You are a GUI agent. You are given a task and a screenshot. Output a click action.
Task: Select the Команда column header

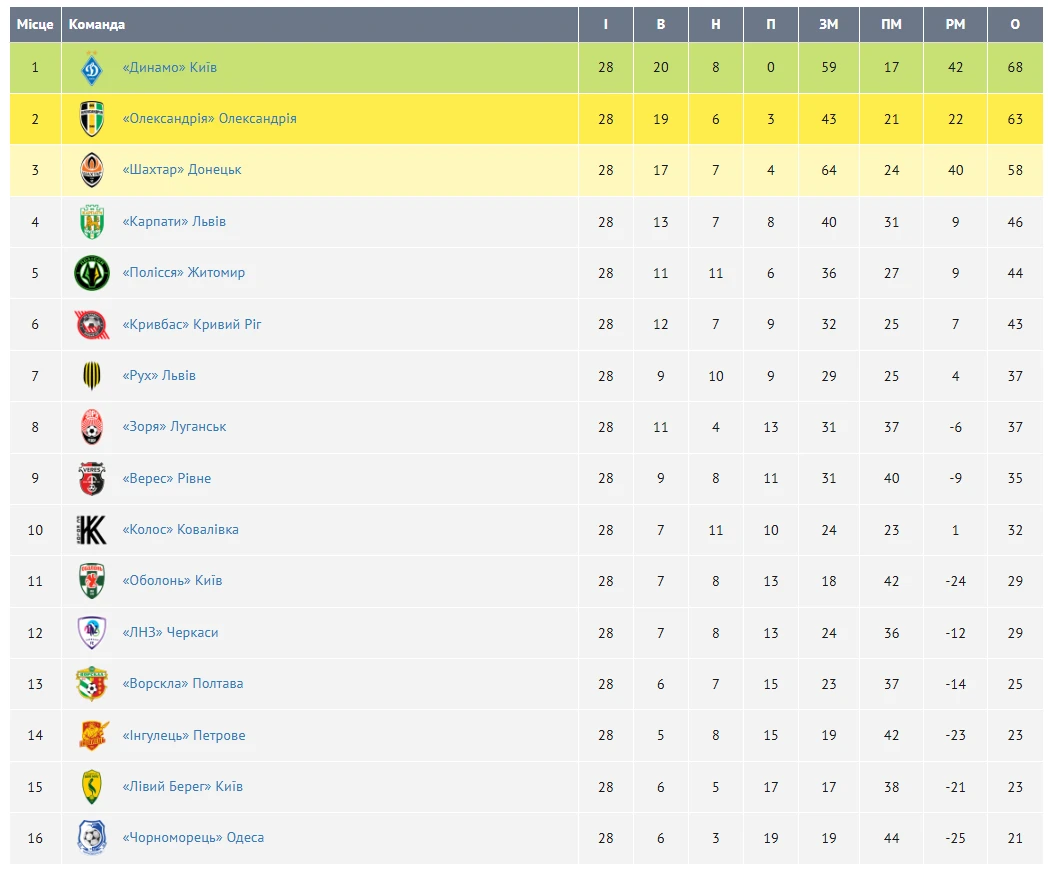pos(96,25)
